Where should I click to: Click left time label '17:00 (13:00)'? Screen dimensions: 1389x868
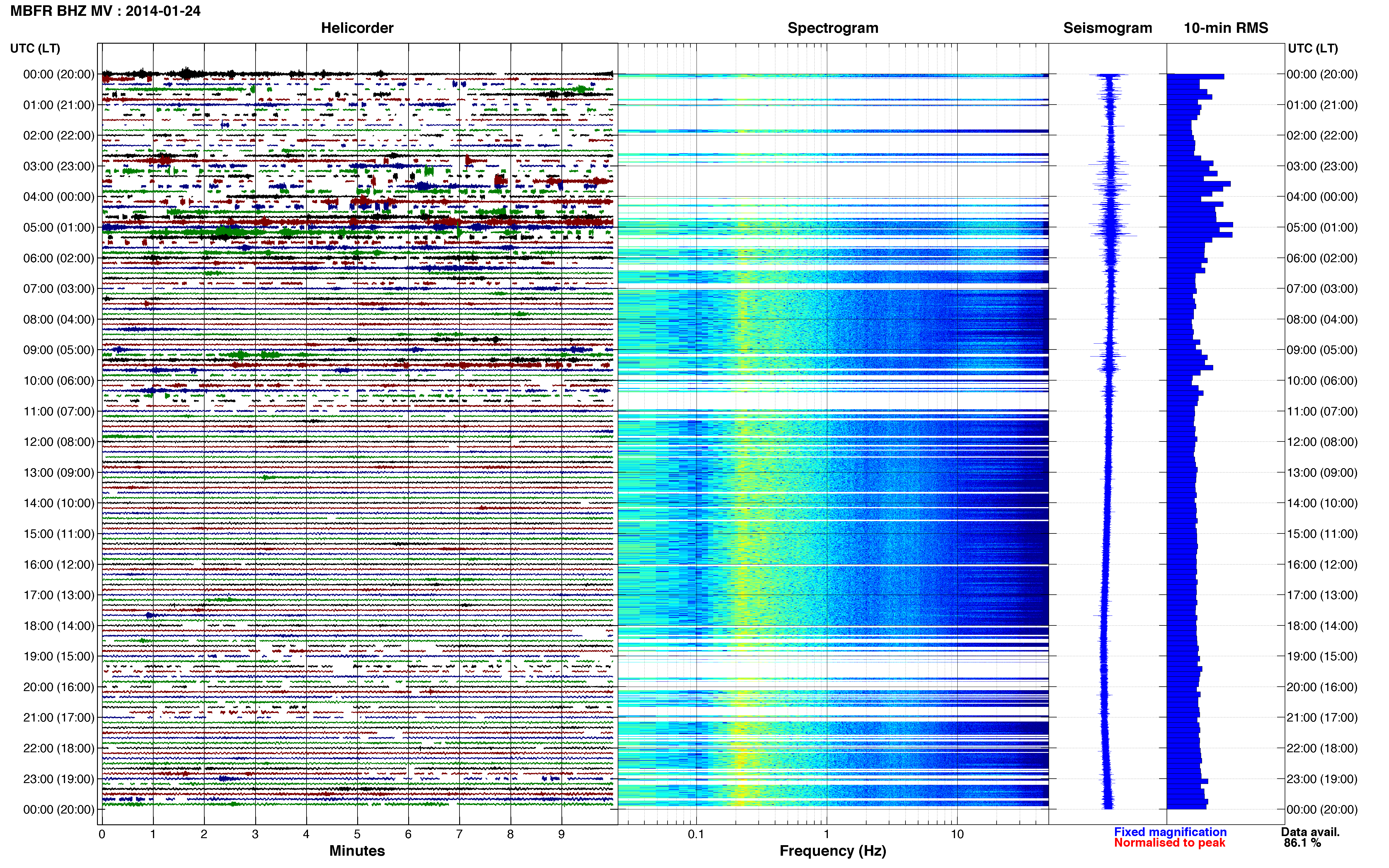(59, 595)
